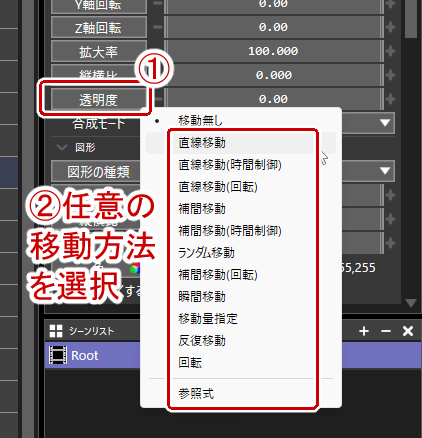Click the scene list grid icon

pos(56,331)
